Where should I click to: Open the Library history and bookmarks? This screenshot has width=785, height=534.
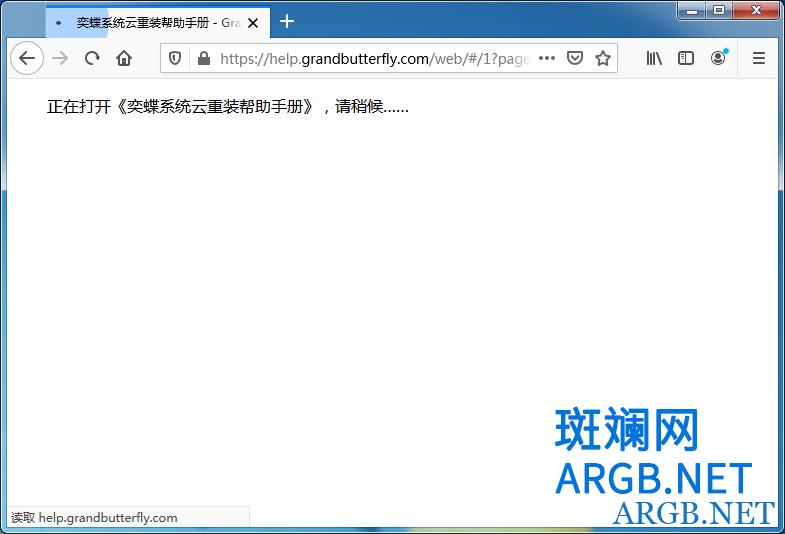click(654, 59)
